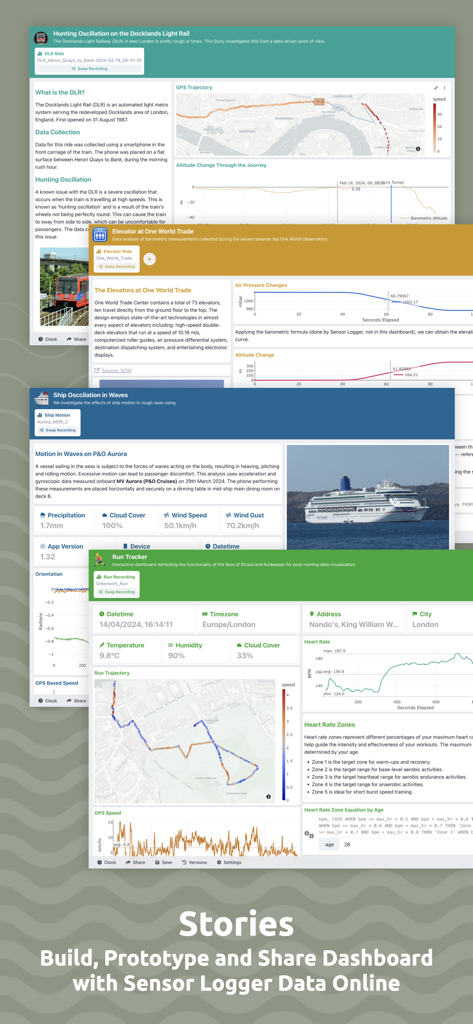Image resolution: width=473 pixels, height=1024 pixels.
Task: Click the 'Hunting Oscillation' section heading
Action: (63, 179)
